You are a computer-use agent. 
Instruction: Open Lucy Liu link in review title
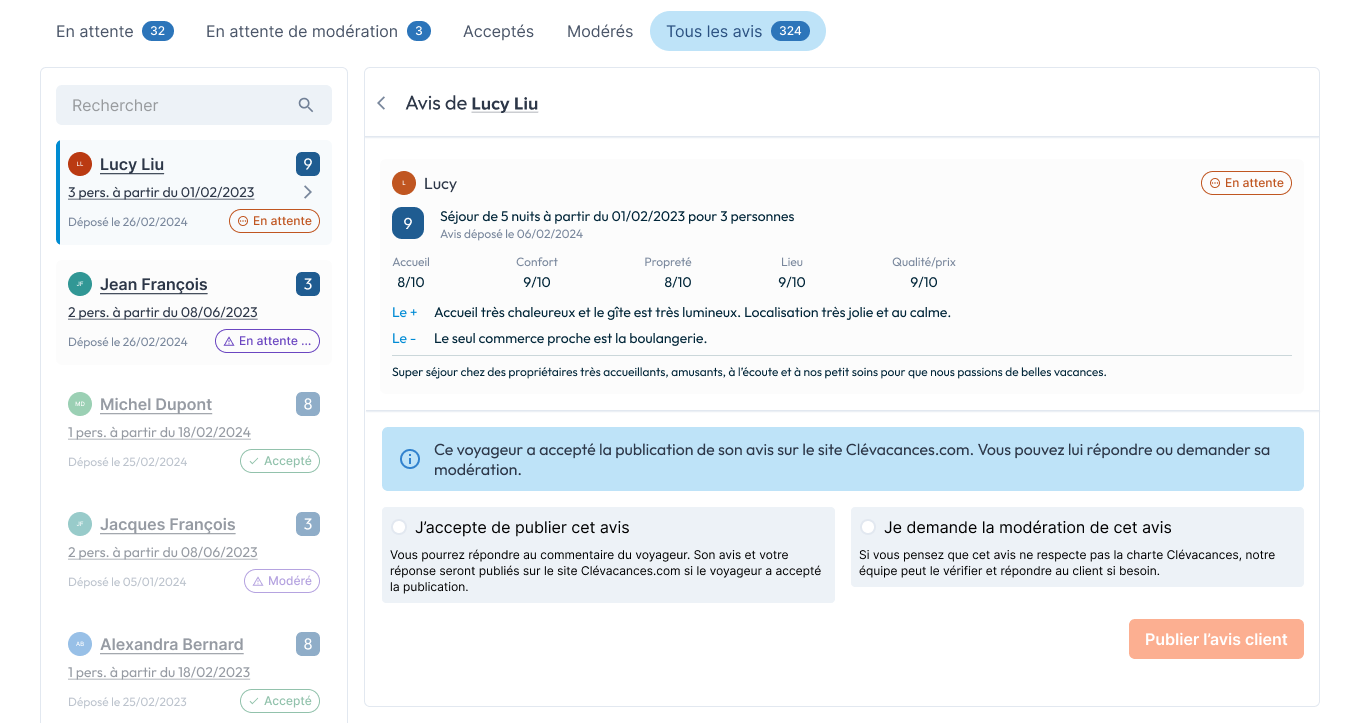(x=505, y=103)
